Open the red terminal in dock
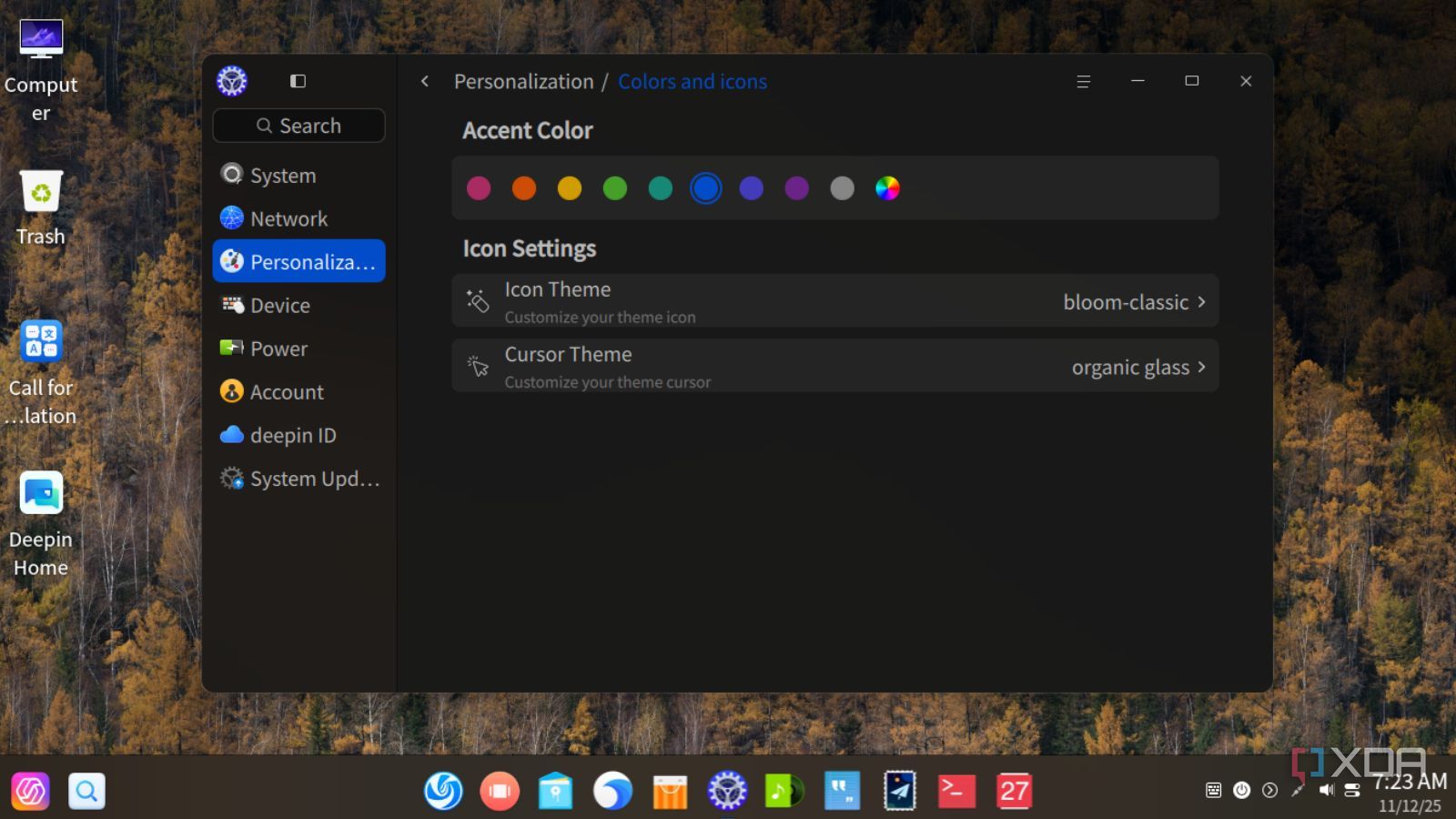The image size is (1456, 819). point(956,791)
